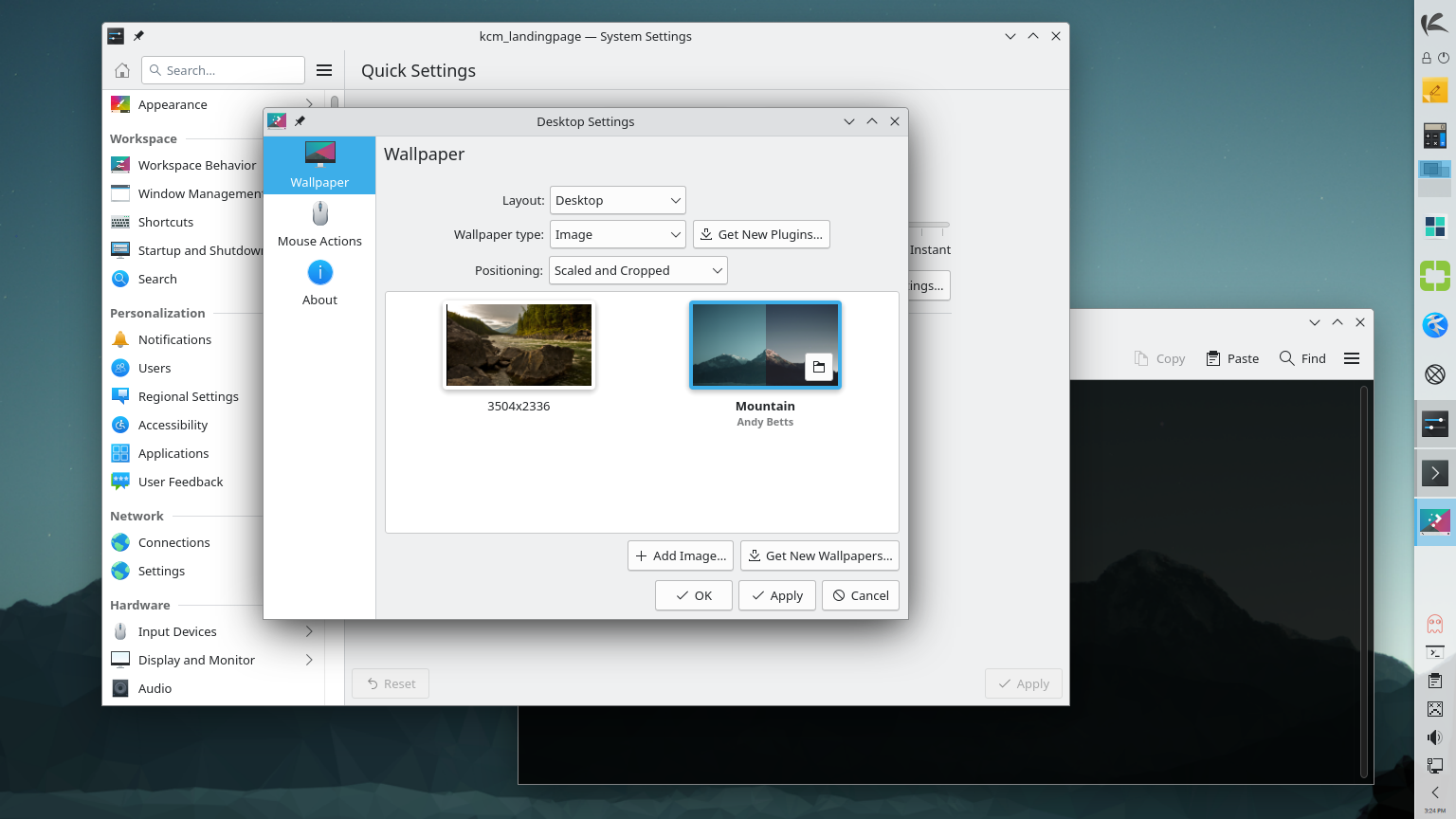Expand hidden tray icons arrow
The image size is (1456, 819).
1434,792
